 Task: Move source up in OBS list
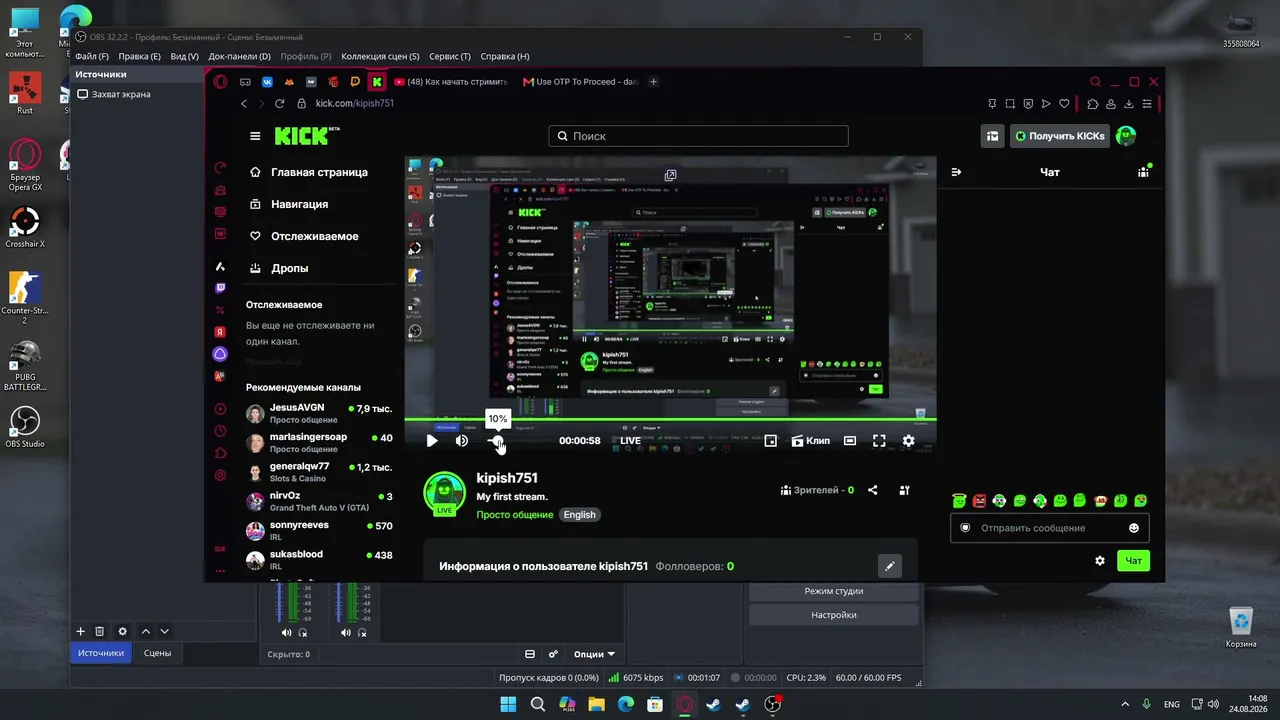(x=146, y=631)
